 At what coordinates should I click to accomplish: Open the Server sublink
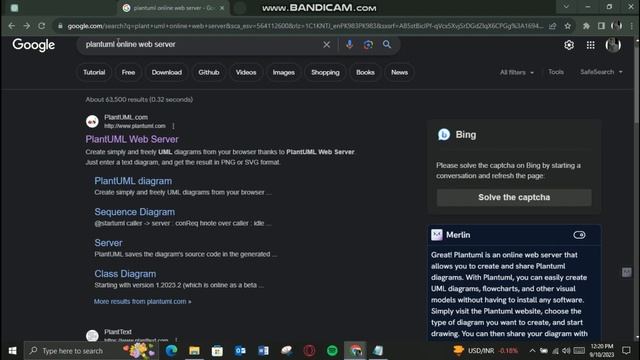(108, 243)
